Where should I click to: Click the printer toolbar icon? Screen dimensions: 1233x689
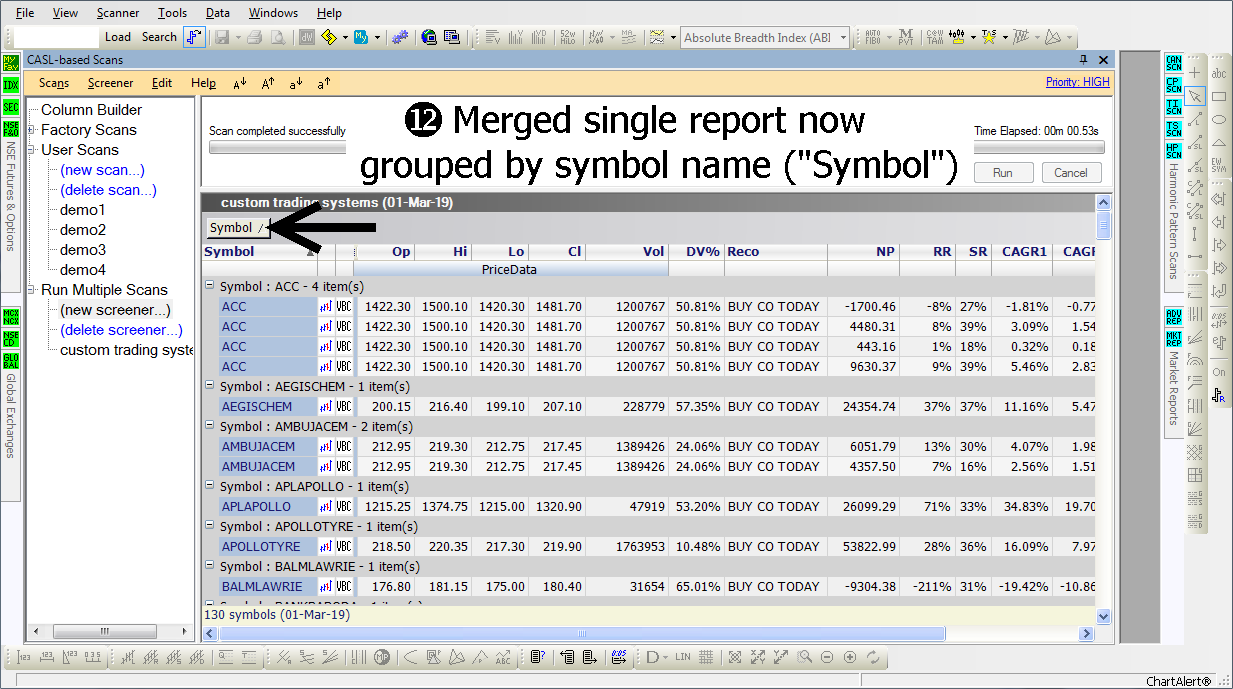tap(254, 38)
